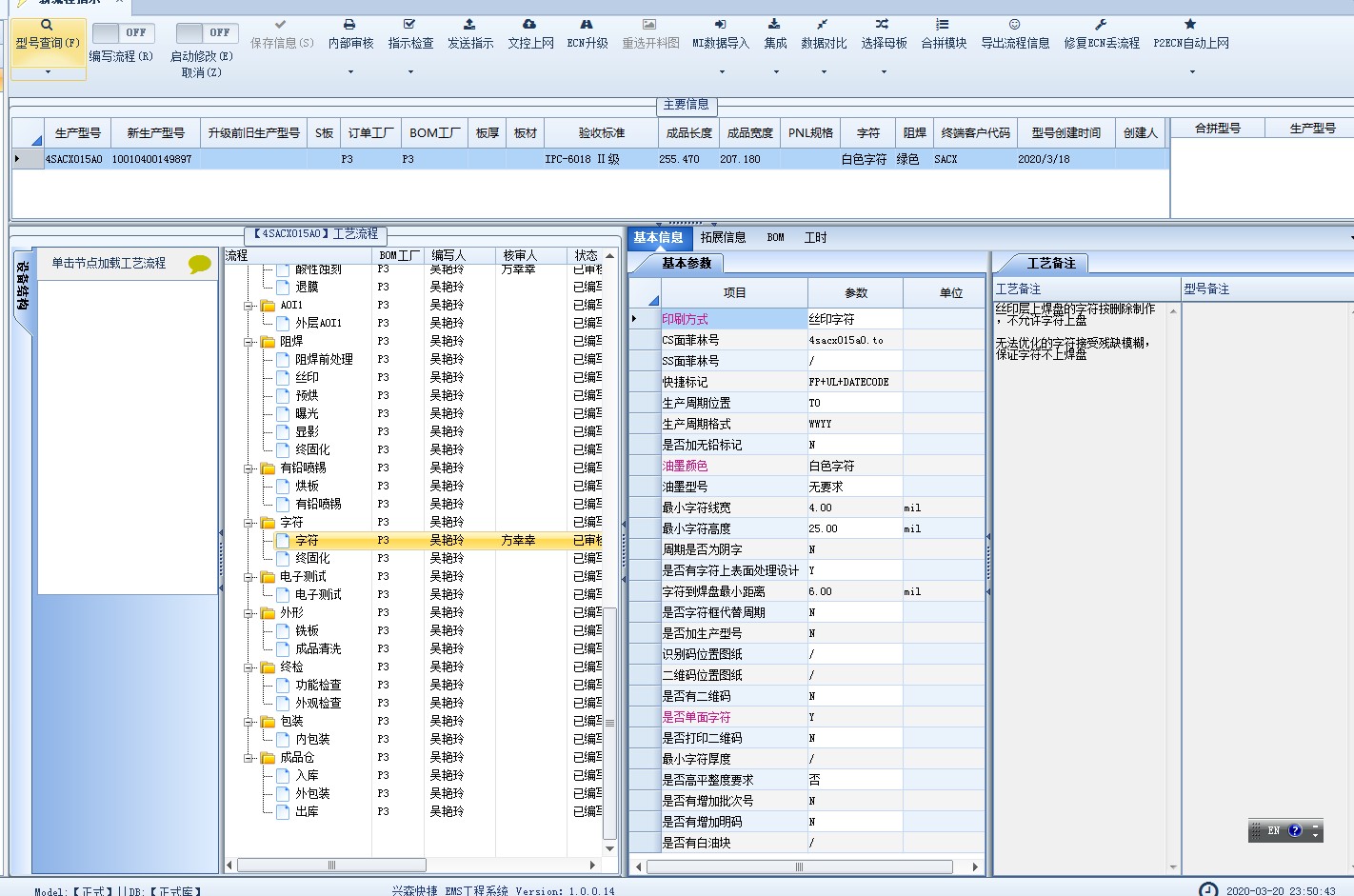This screenshot has height=896, width=1354.
Task: Open 数据对比 compare tool
Action: pos(823,35)
